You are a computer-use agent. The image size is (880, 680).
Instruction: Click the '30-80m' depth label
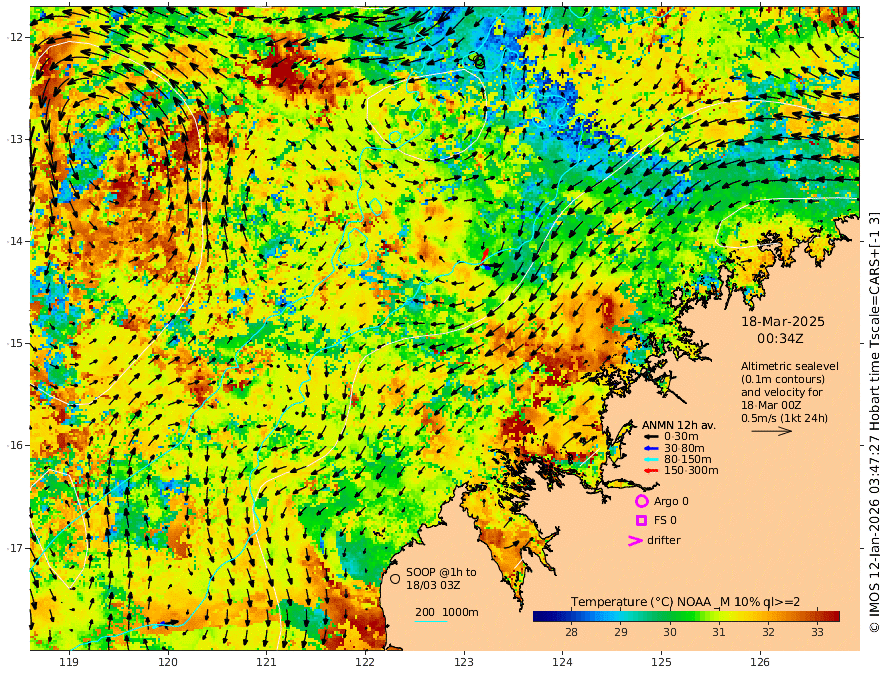[684, 448]
